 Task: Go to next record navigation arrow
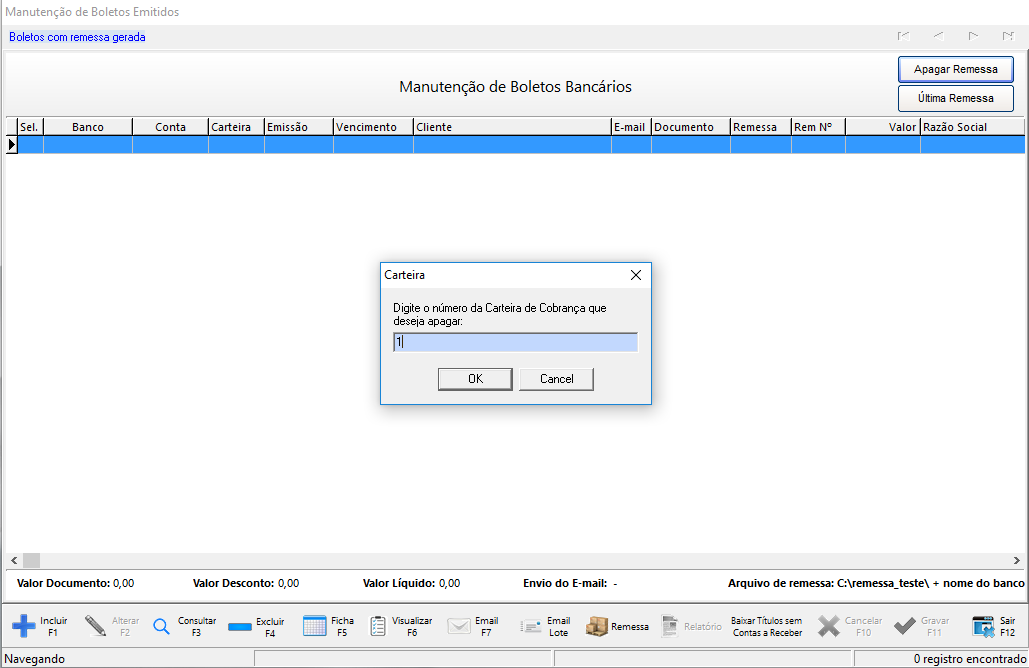(x=973, y=36)
